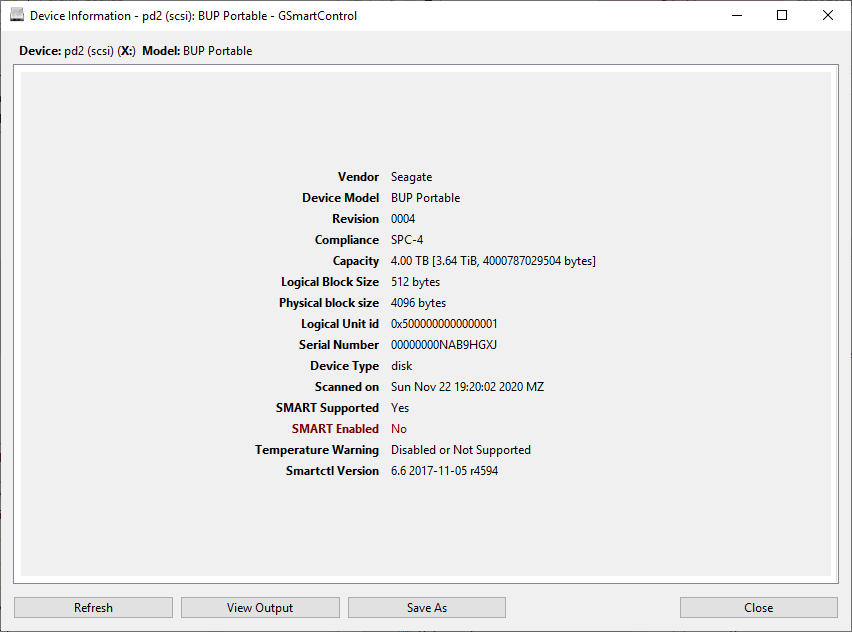Screen dimensions: 852x632
Task: Click the Revision value '0004'
Action: 403,219
